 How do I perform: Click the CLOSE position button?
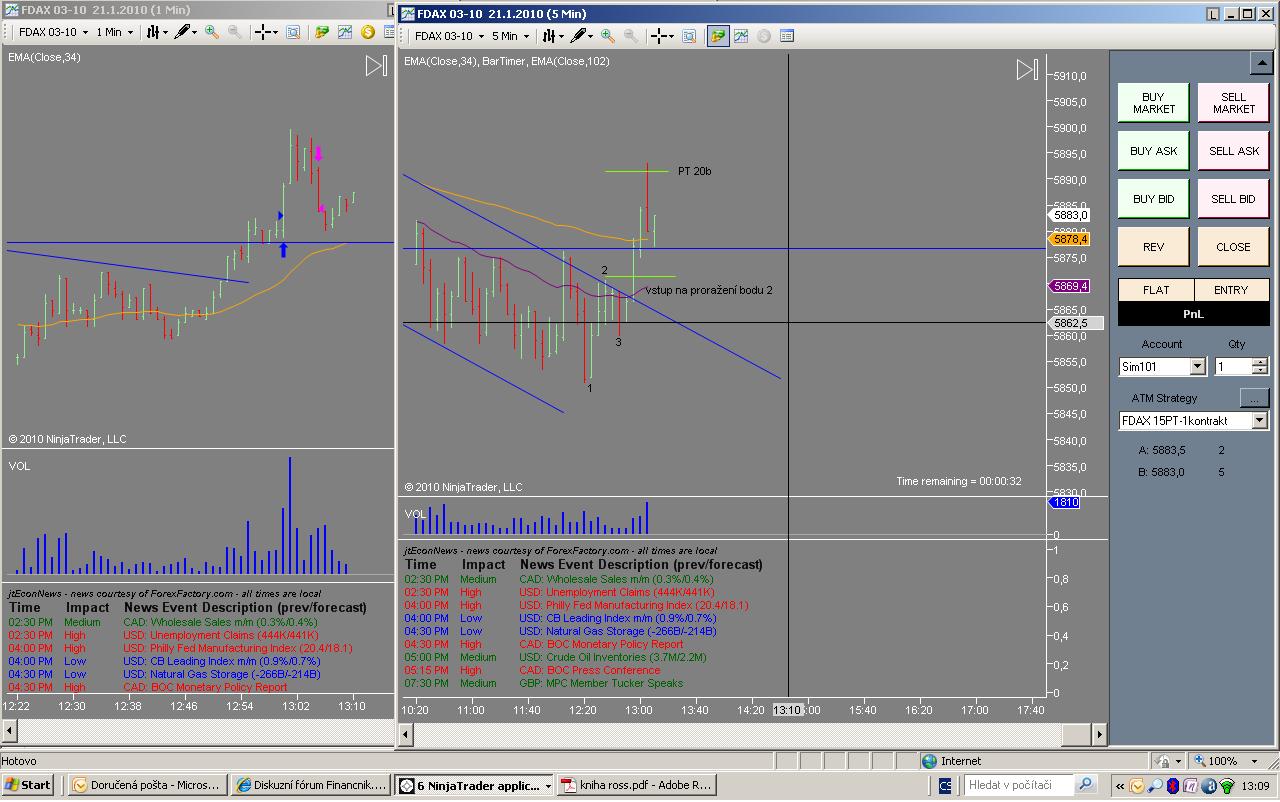click(1234, 247)
